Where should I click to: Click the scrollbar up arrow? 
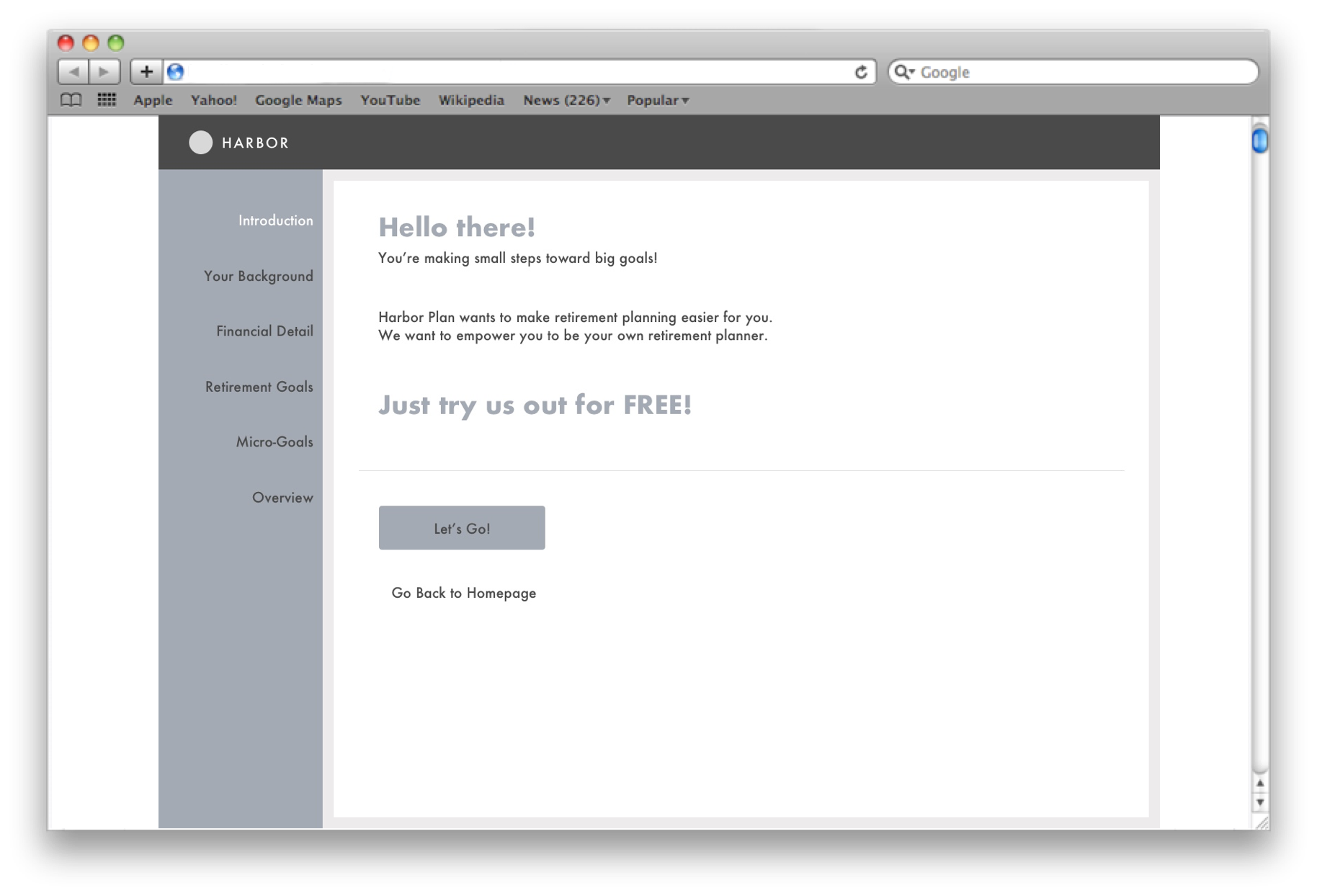(1259, 784)
